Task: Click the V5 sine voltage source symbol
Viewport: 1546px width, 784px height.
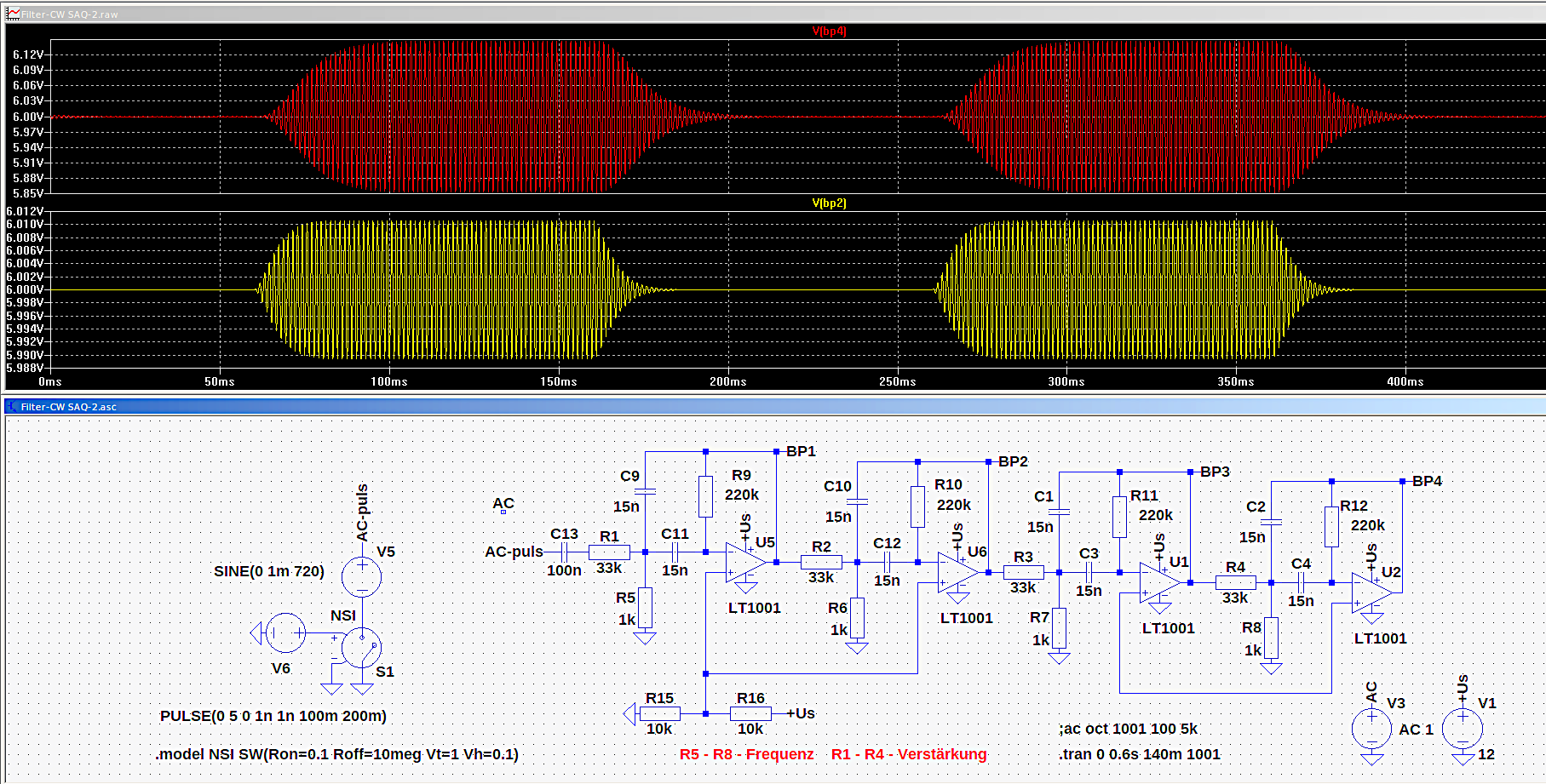Action: click(361, 576)
